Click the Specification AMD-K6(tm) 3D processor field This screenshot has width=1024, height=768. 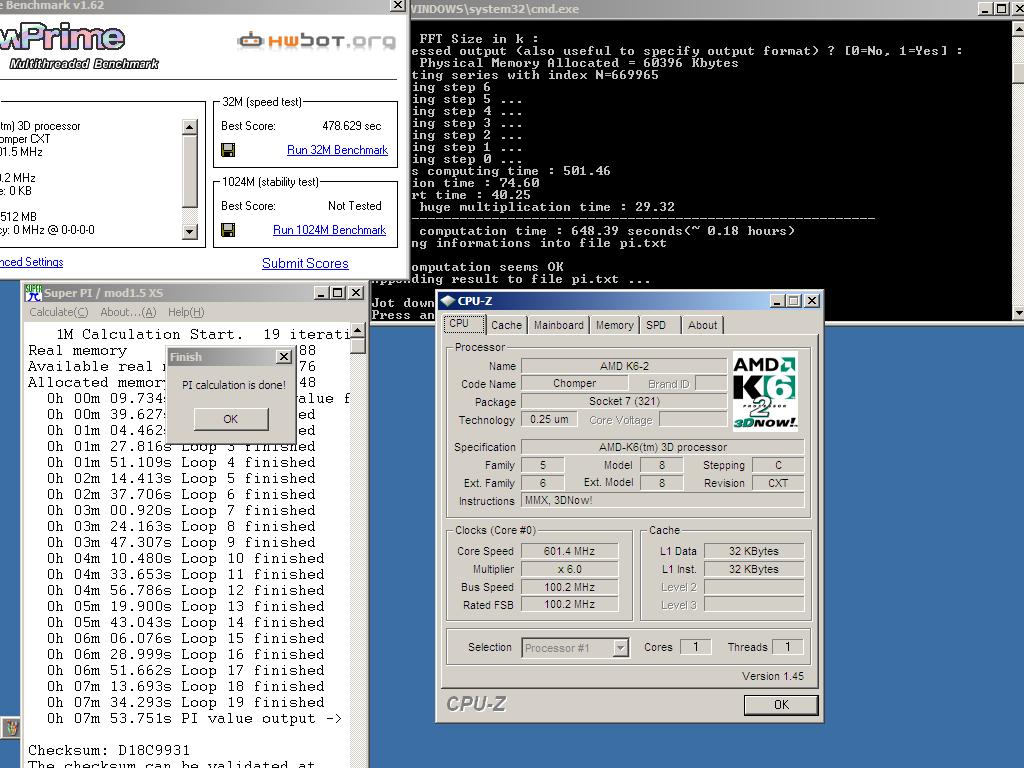663,447
